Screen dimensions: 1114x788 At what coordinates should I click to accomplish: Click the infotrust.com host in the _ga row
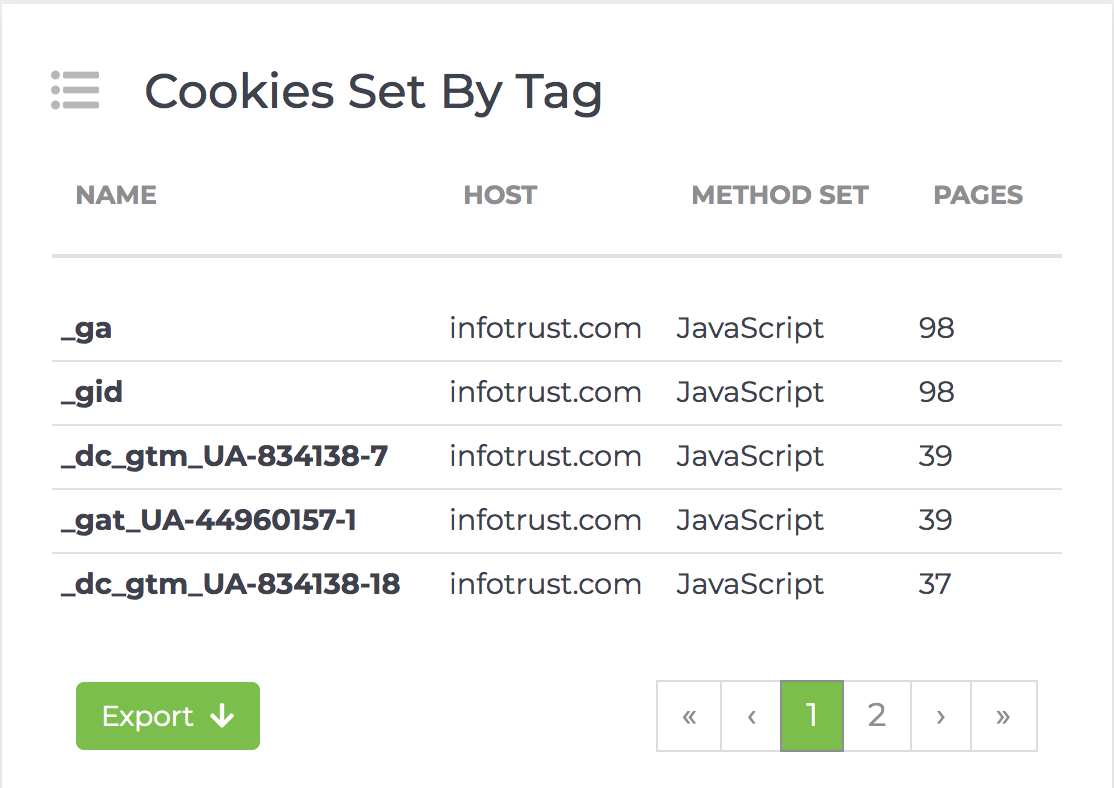click(x=545, y=328)
